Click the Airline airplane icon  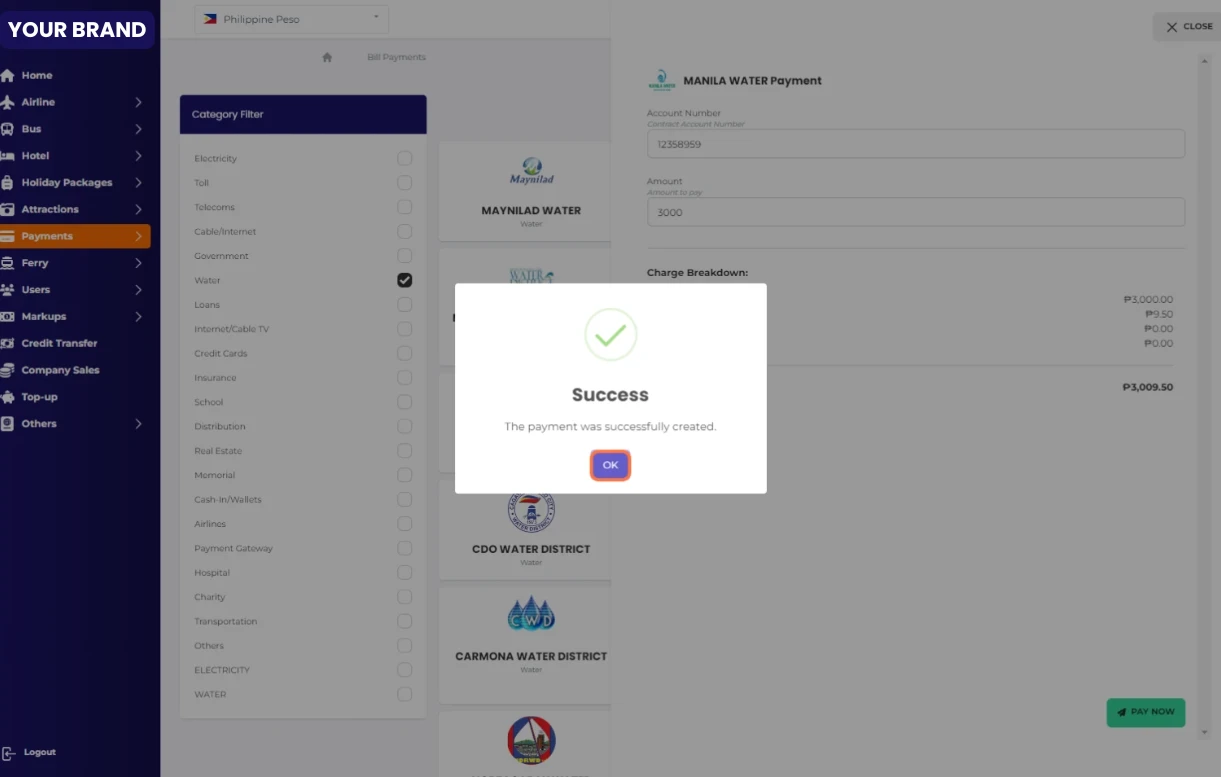pyautogui.click(x=8, y=102)
